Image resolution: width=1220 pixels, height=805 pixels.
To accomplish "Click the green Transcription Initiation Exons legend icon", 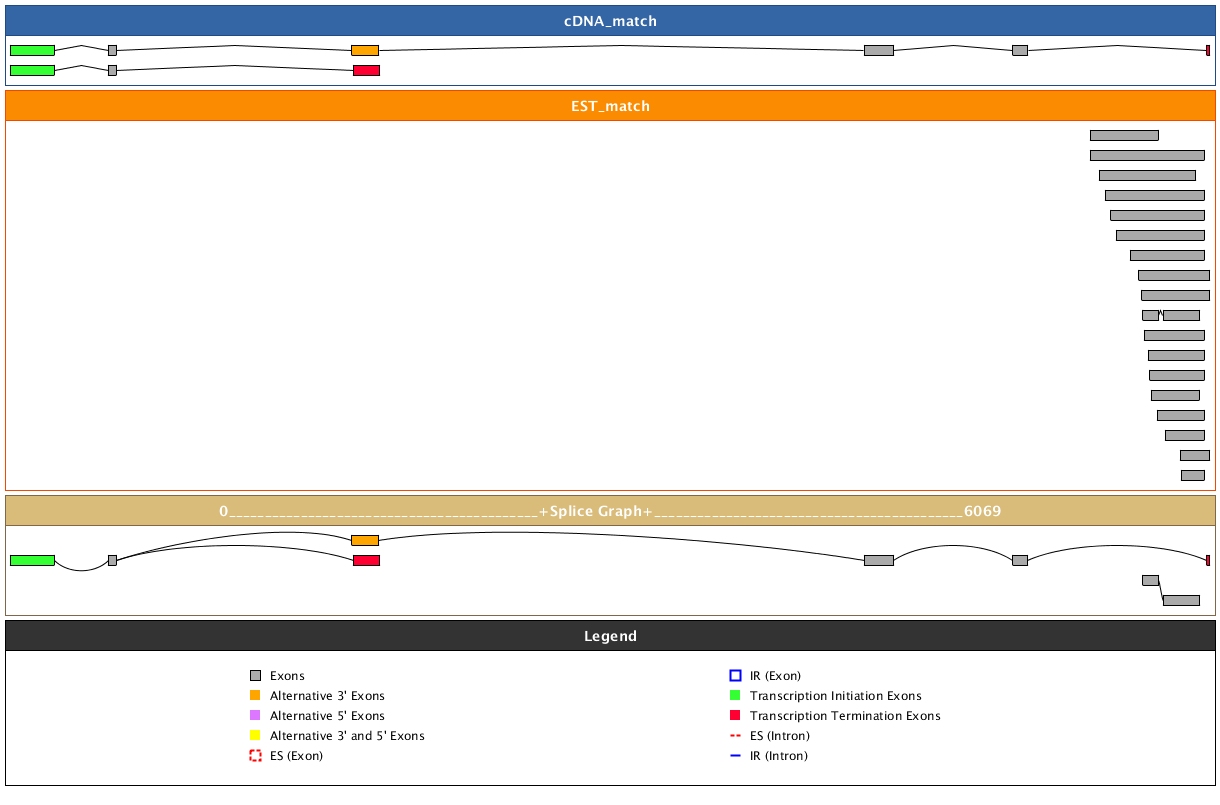I will point(735,696).
